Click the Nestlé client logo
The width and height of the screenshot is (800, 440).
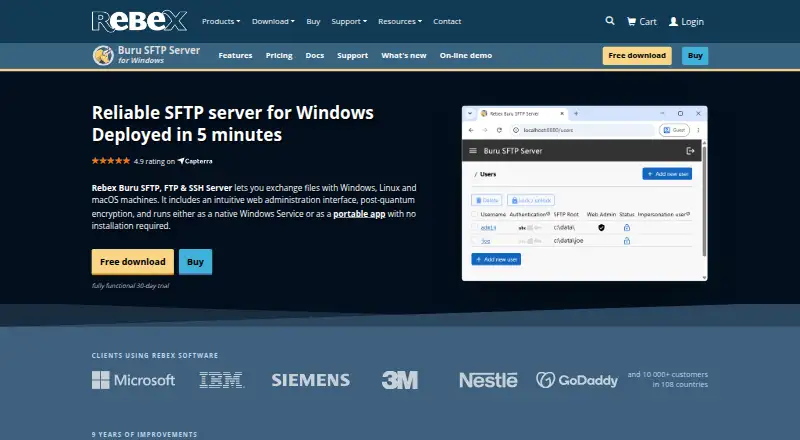pos(488,380)
